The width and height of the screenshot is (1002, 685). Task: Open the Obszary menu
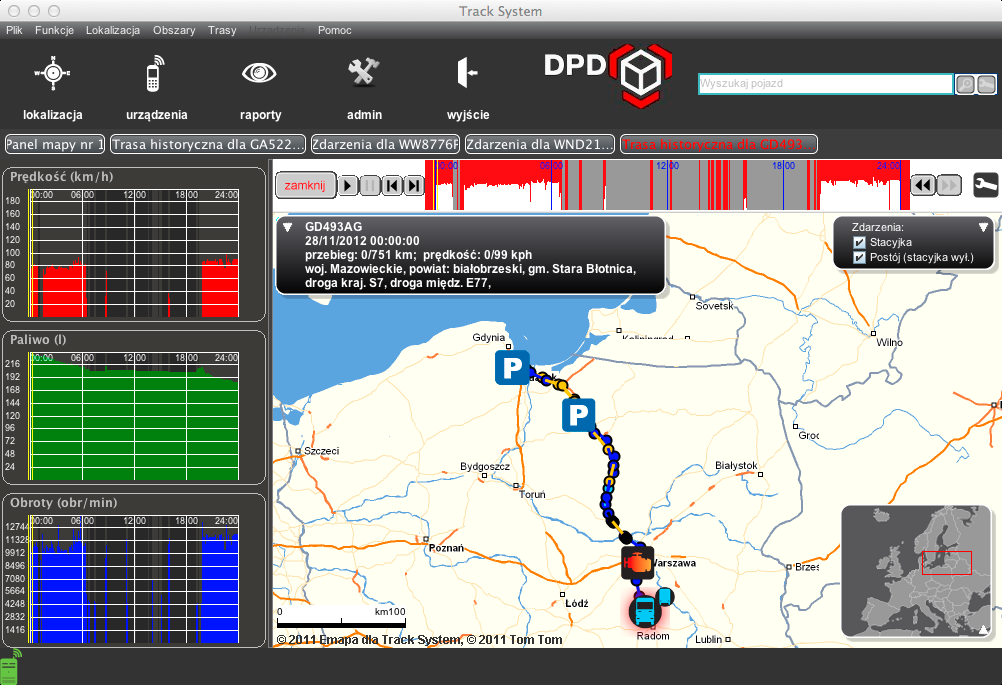(174, 30)
